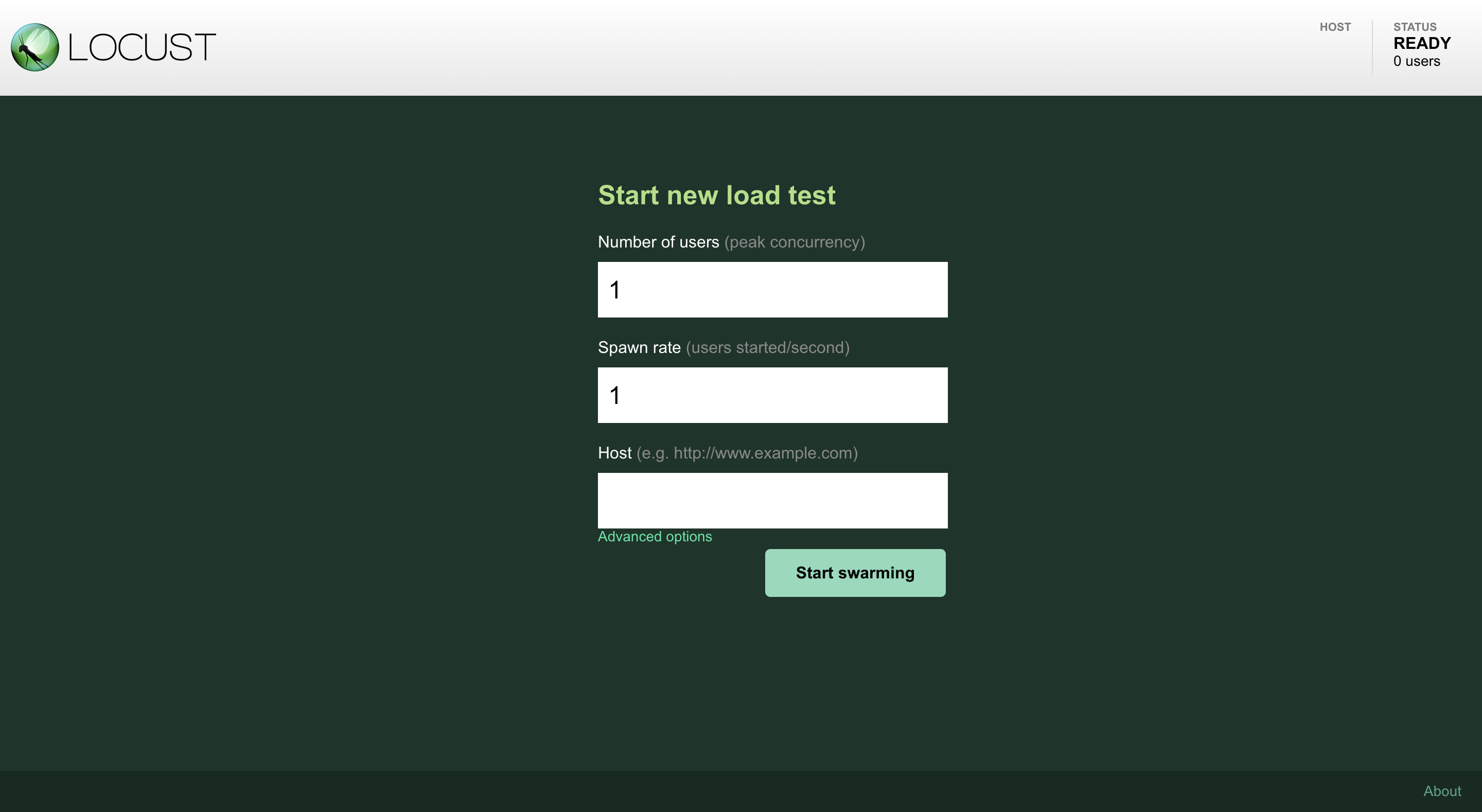Image resolution: width=1482 pixels, height=812 pixels.
Task: Click the 0 users counter
Action: 1417,61
